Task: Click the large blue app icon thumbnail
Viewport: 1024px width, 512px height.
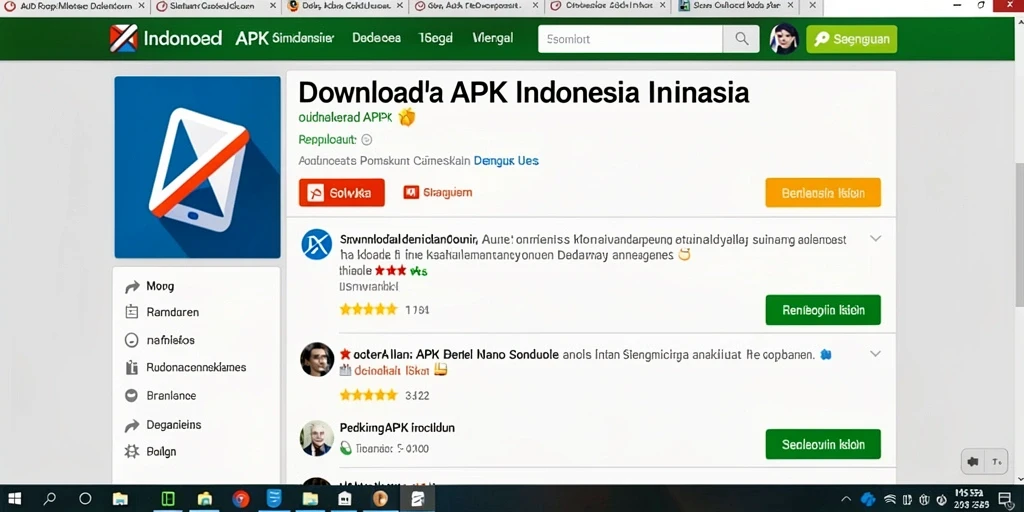Action: pos(197,167)
